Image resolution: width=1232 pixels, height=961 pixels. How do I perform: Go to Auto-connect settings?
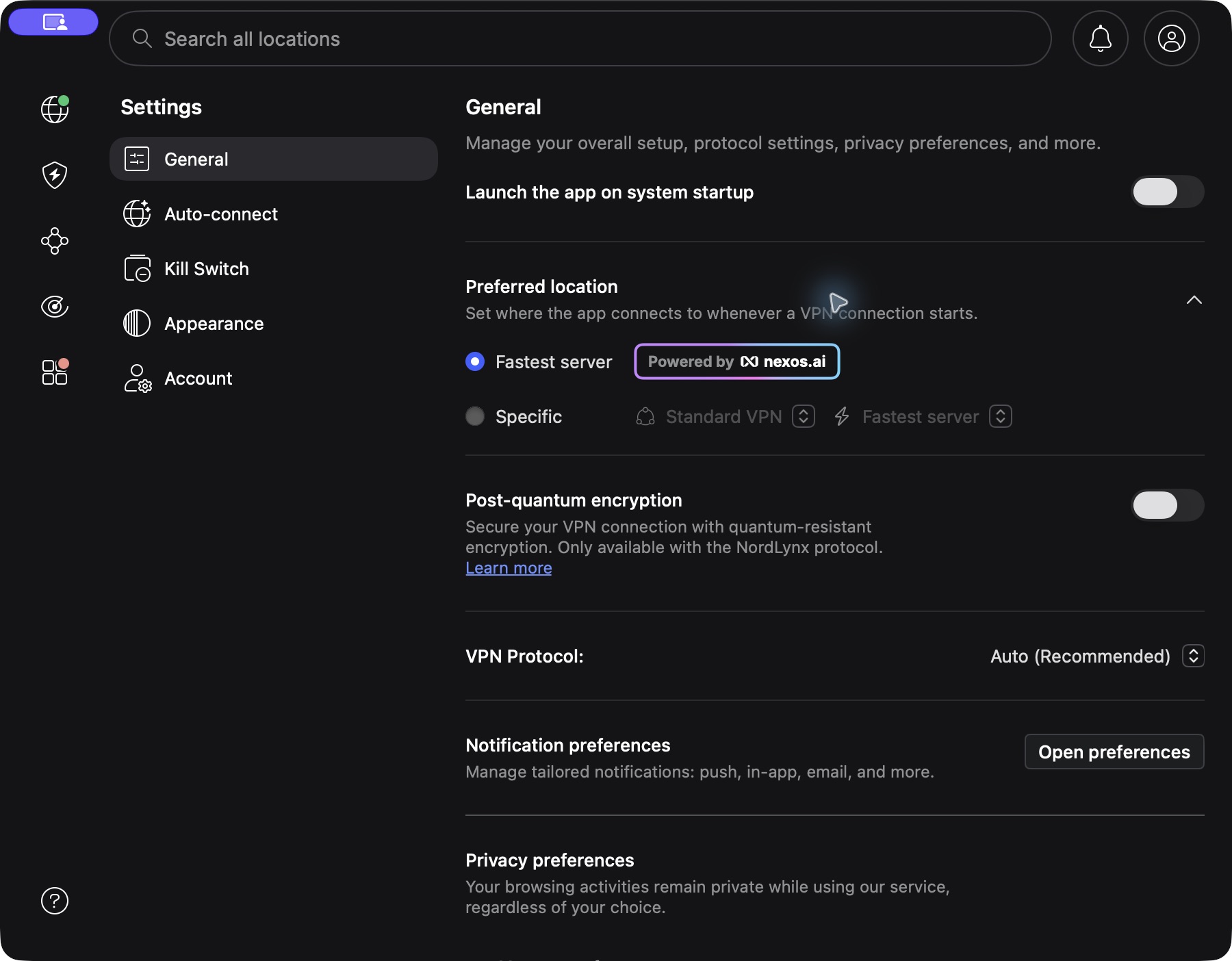(x=274, y=214)
